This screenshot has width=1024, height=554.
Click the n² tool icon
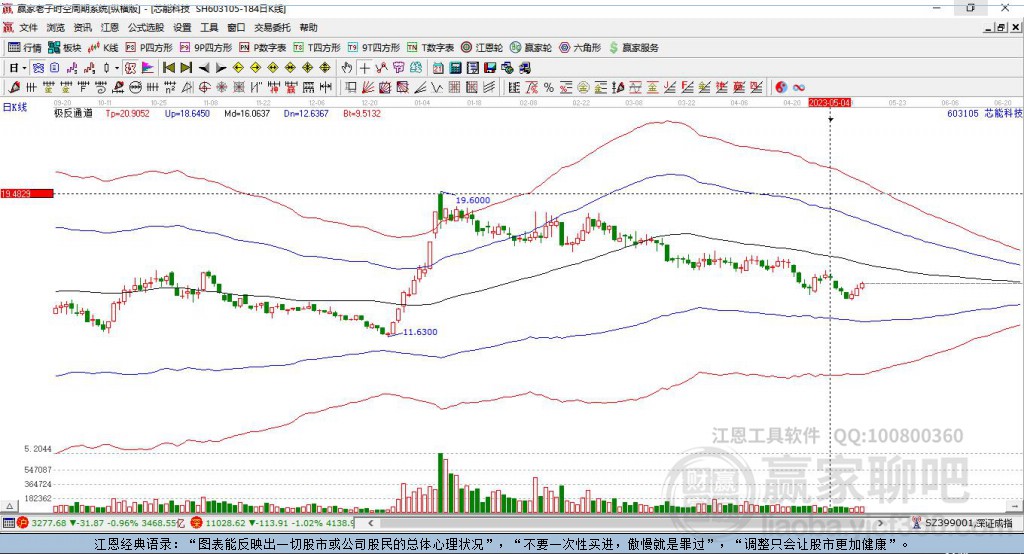pyautogui.click(x=170, y=88)
